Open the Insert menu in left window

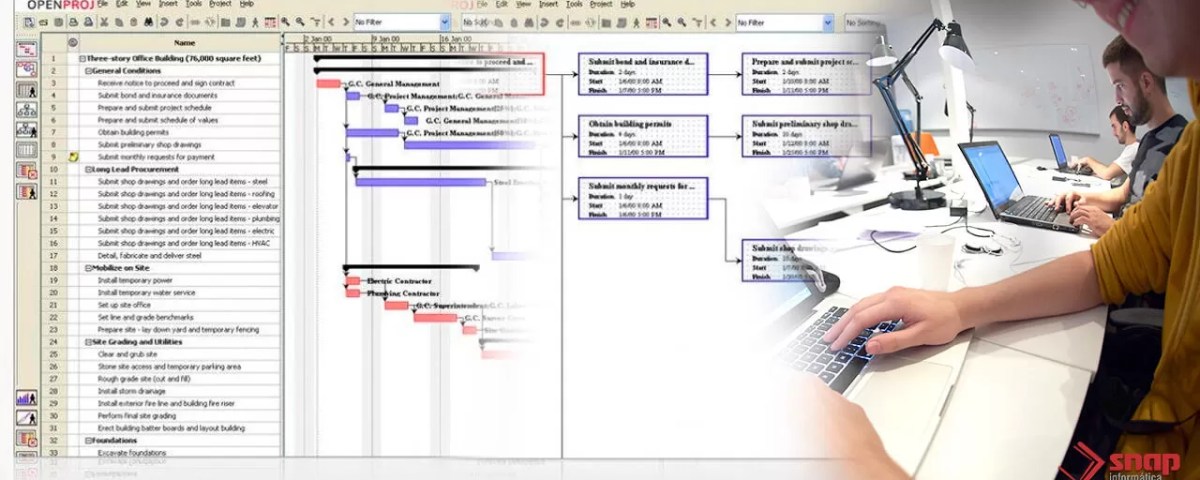(x=168, y=4)
